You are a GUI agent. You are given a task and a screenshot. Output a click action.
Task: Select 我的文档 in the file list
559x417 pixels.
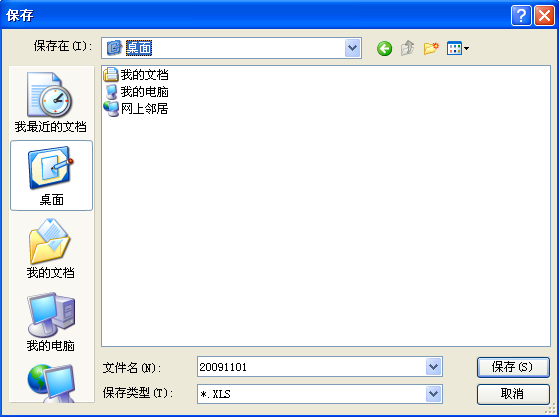coord(136,74)
